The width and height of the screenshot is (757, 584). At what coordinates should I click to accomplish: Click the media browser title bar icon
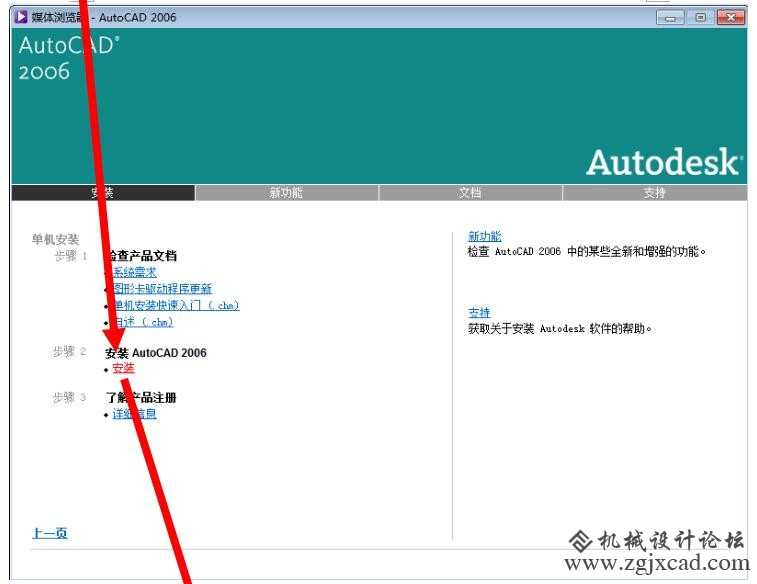(21, 17)
